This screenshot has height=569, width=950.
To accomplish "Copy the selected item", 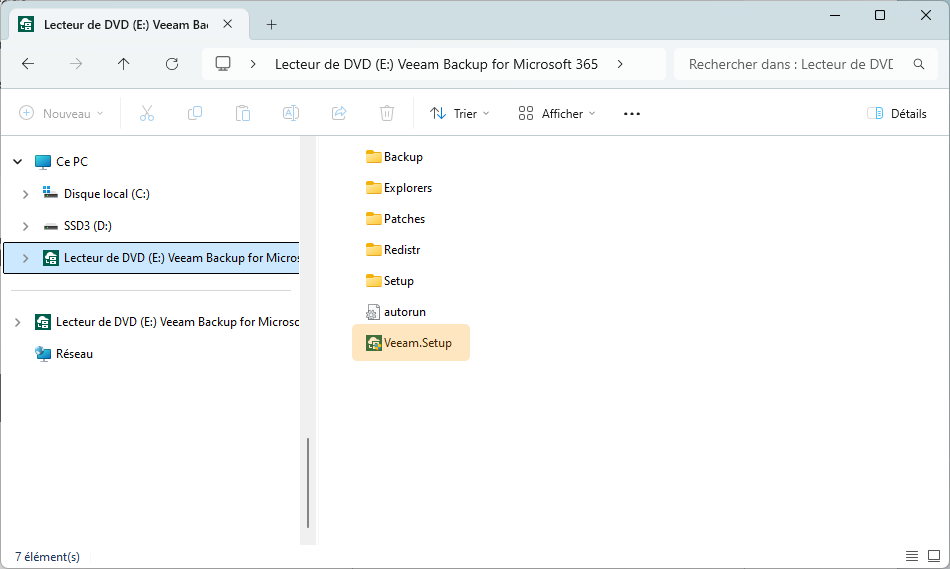I will point(195,113).
